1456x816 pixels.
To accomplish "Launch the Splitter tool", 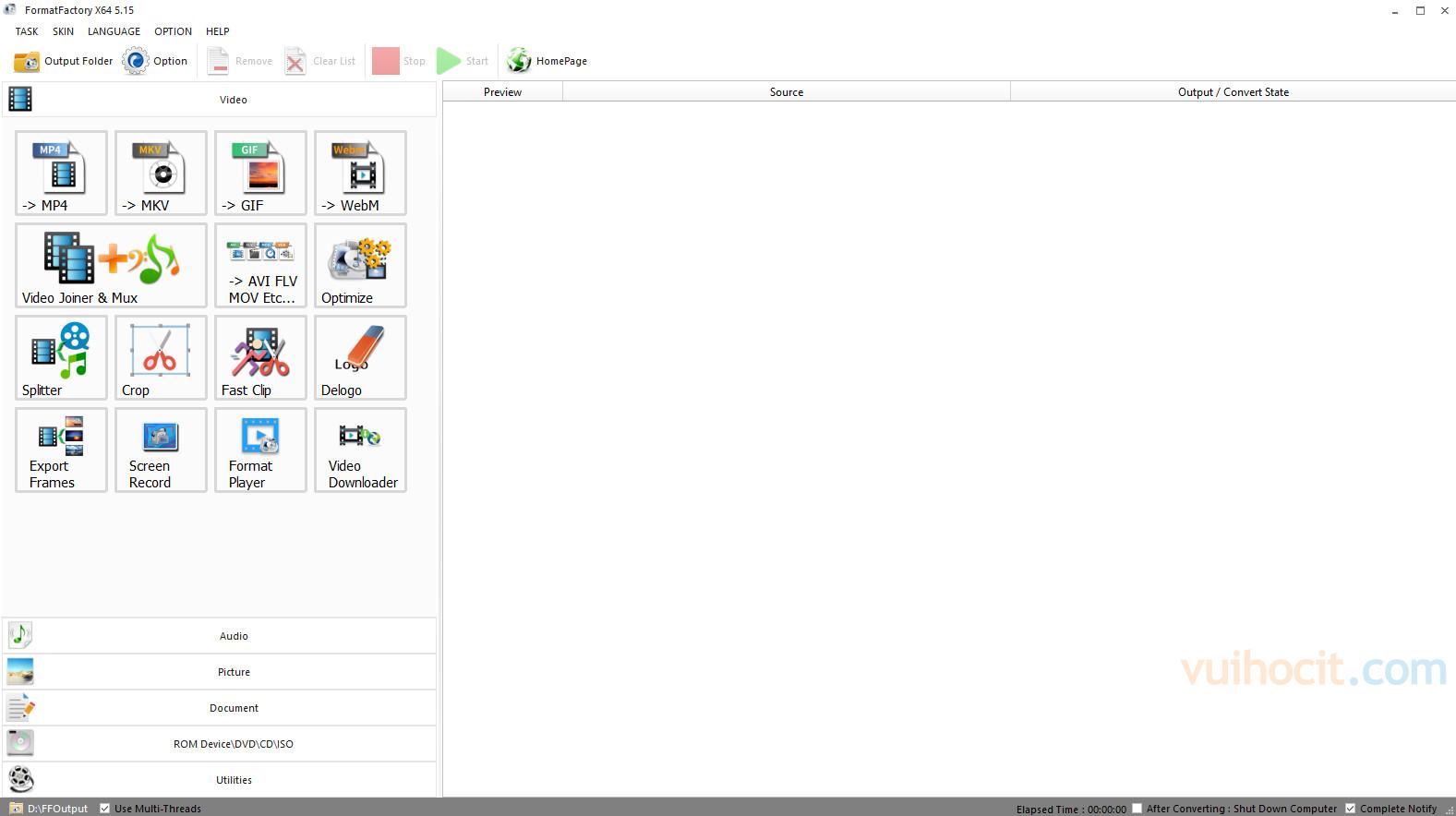I will 61,357.
